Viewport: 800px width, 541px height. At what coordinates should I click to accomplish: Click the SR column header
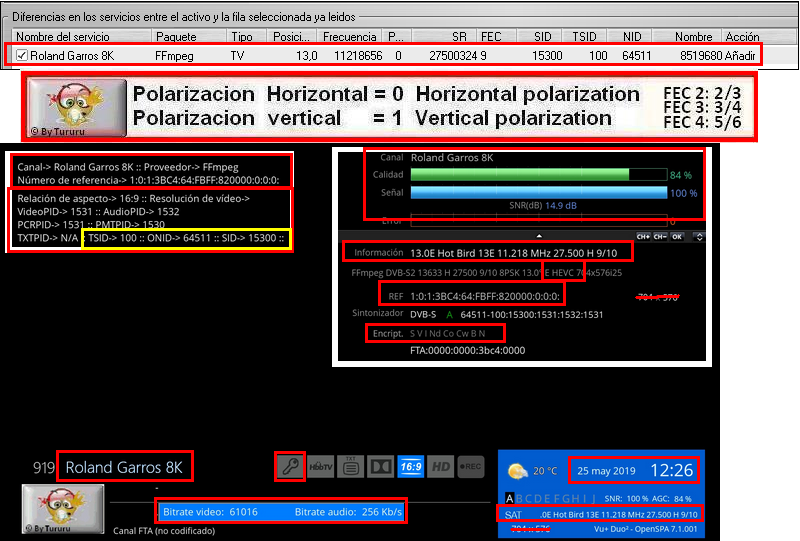tap(444, 37)
